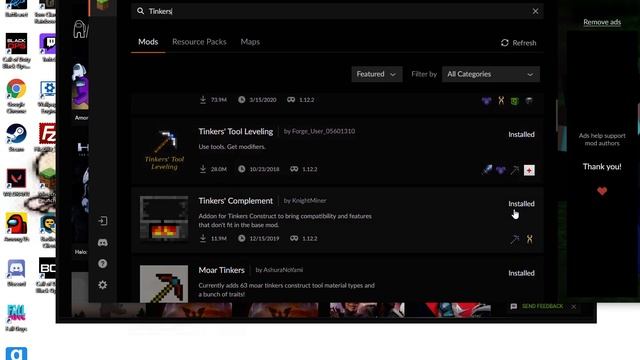Click Installed for Tinkers' Tool Leveling
Screen dimensions: 640x360
pyautogui.click(x=521, y=134)
